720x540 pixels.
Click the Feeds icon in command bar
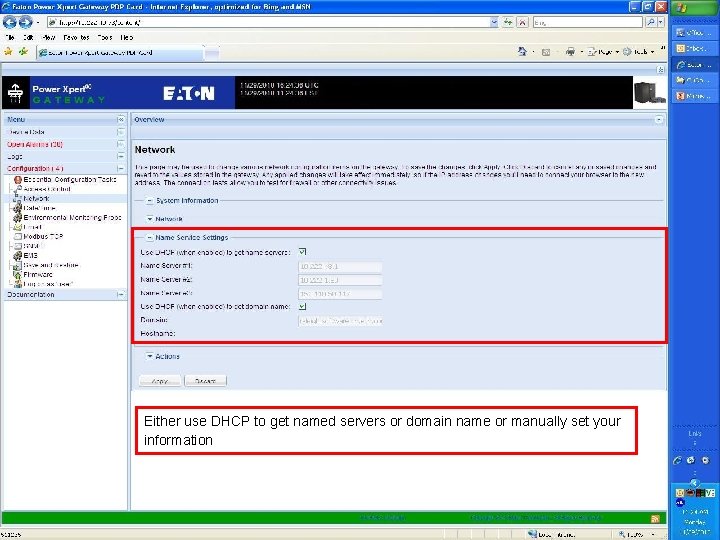pos(546,52)
